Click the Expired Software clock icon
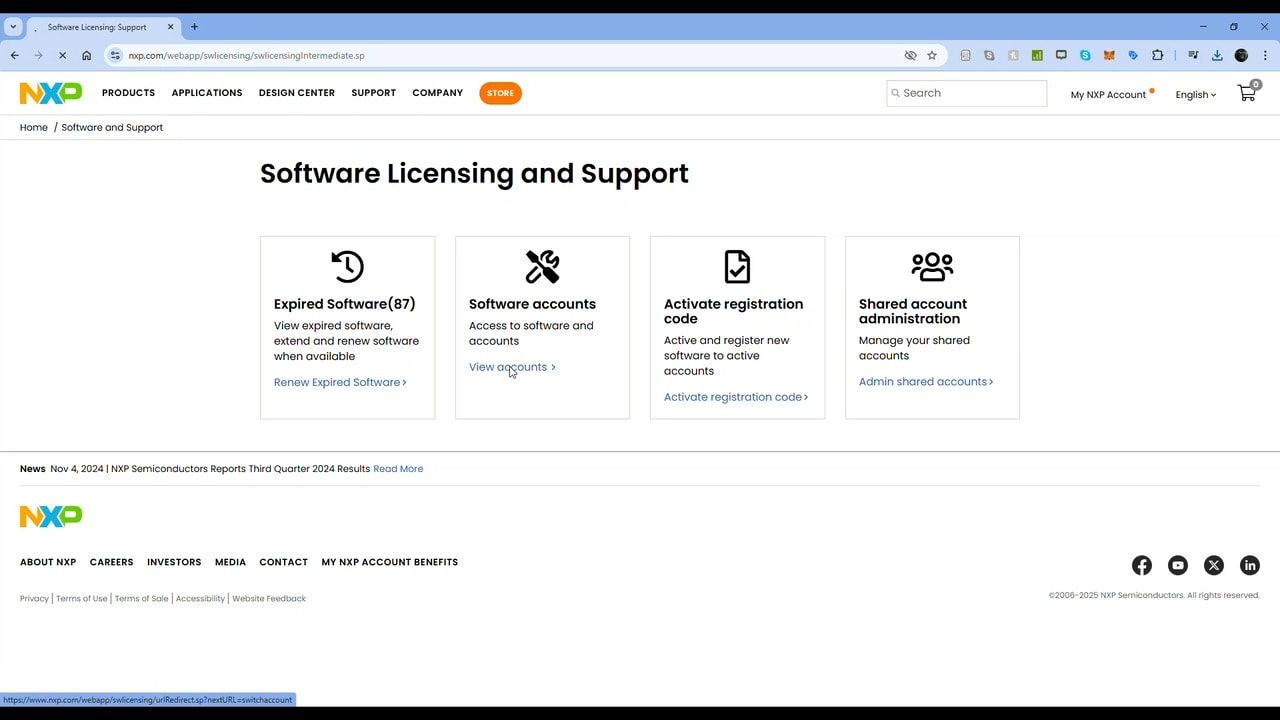 (x=347, y=267)
